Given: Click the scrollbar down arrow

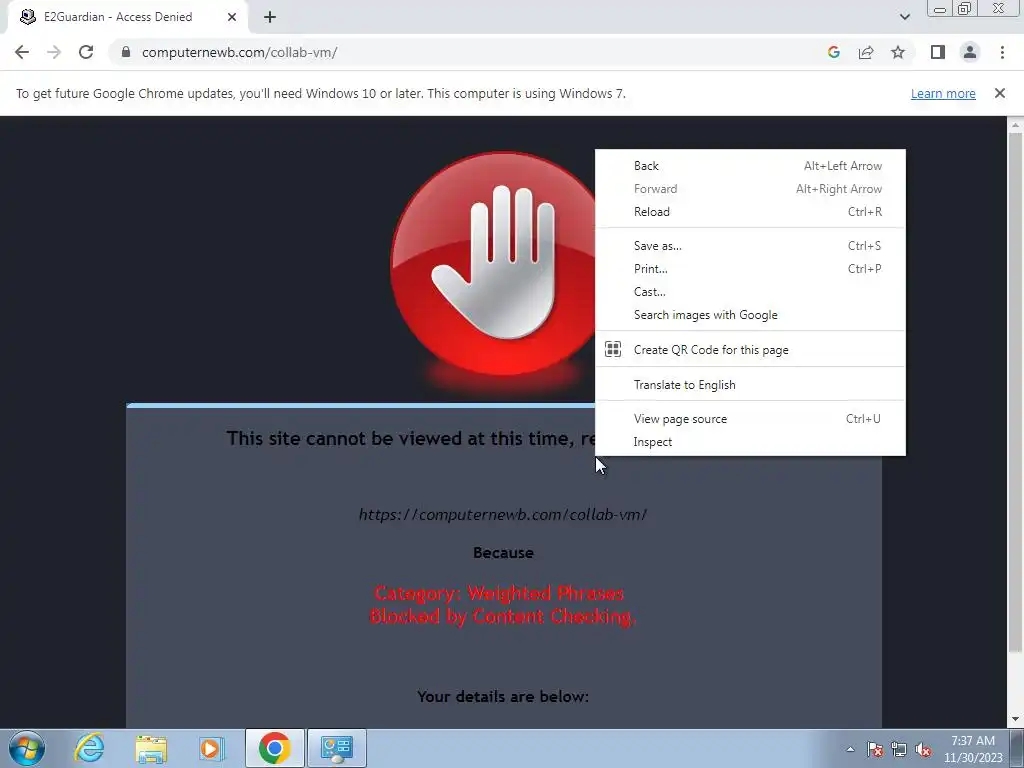Looking at the screenshot, I should point(1015,720).
